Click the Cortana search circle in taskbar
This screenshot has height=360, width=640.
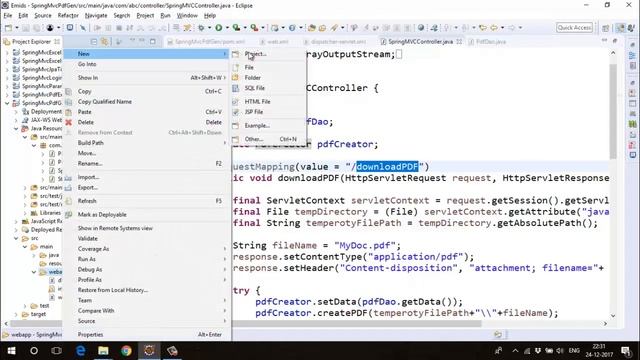point(34,351)
